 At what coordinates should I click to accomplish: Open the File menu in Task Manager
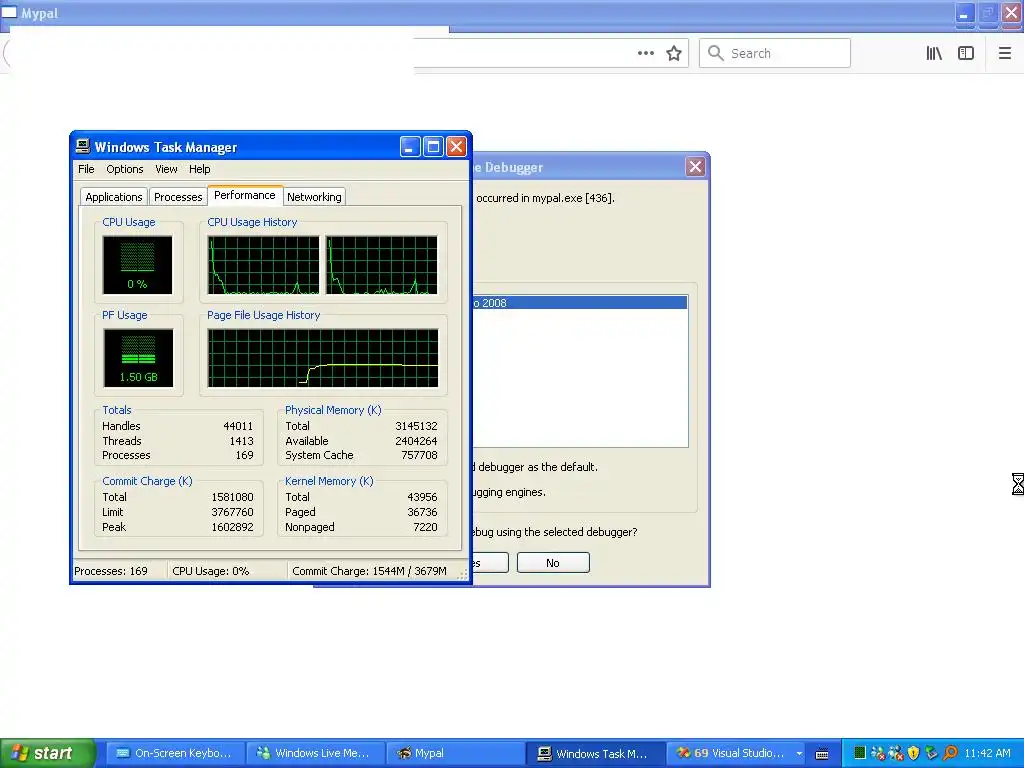[86, 169]
